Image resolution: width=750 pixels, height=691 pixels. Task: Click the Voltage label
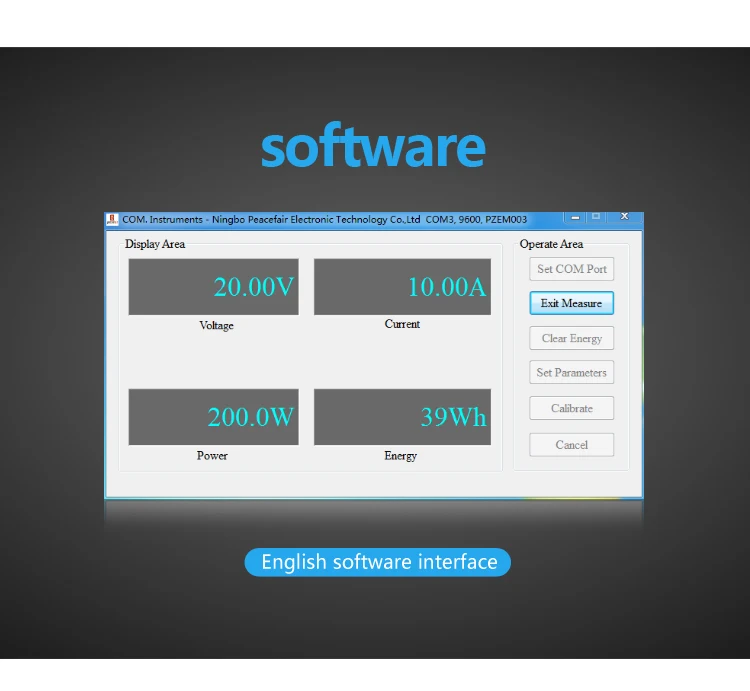pyautogui.click(x=216, y=326)
